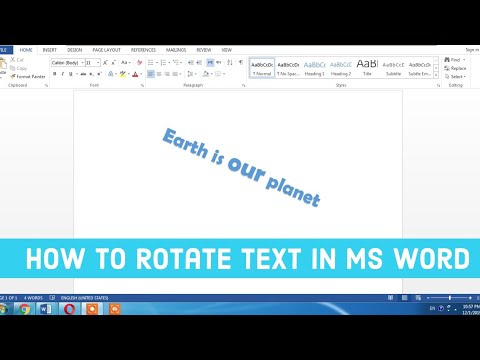
Task: Click the Grow Font icon
Action: point(105,62)
